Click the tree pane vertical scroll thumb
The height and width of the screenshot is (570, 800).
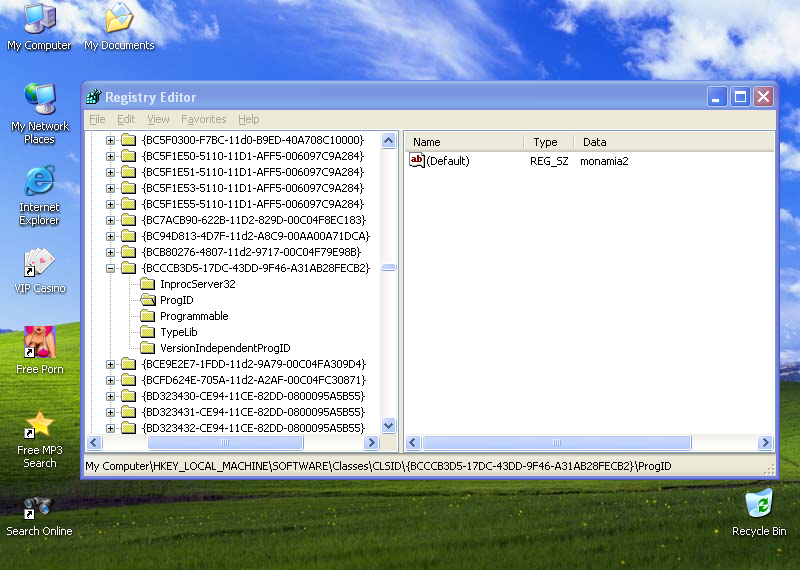(x=388, y=267)
